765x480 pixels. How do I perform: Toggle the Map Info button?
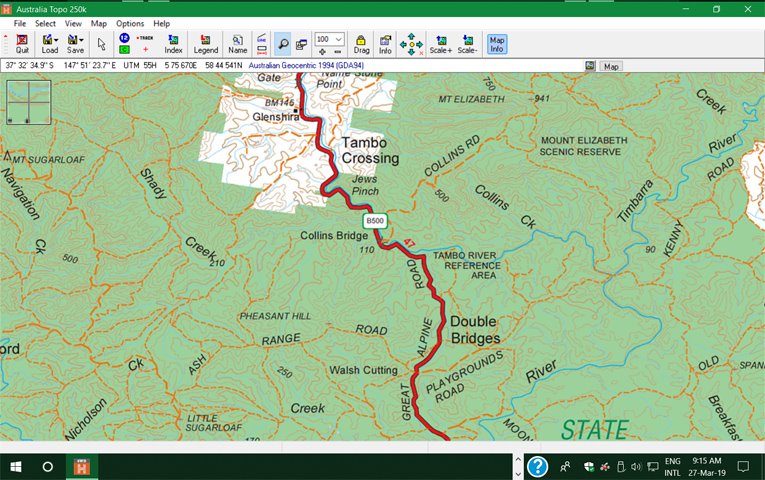497,44
